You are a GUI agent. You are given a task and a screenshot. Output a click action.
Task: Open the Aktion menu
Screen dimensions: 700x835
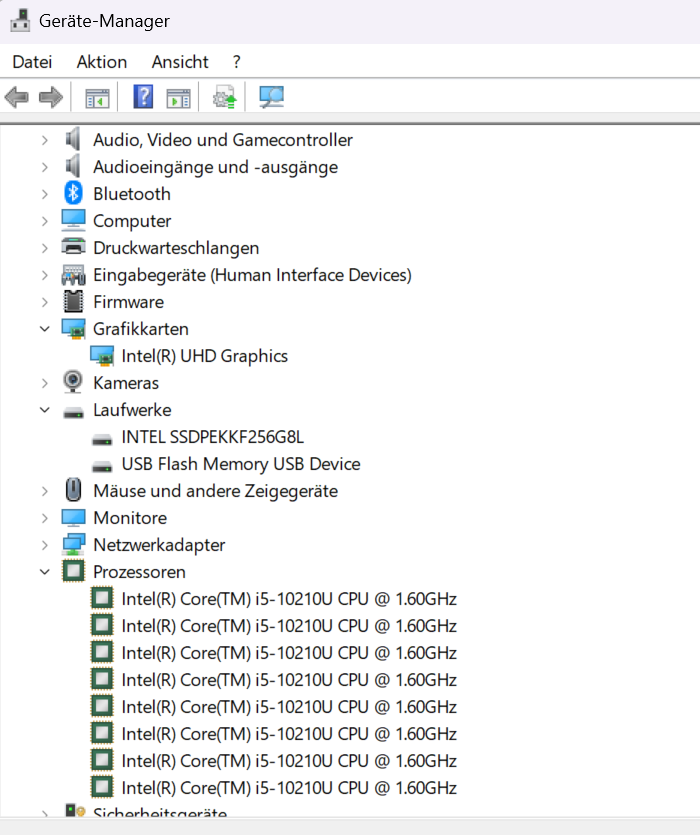pos(102,62)
